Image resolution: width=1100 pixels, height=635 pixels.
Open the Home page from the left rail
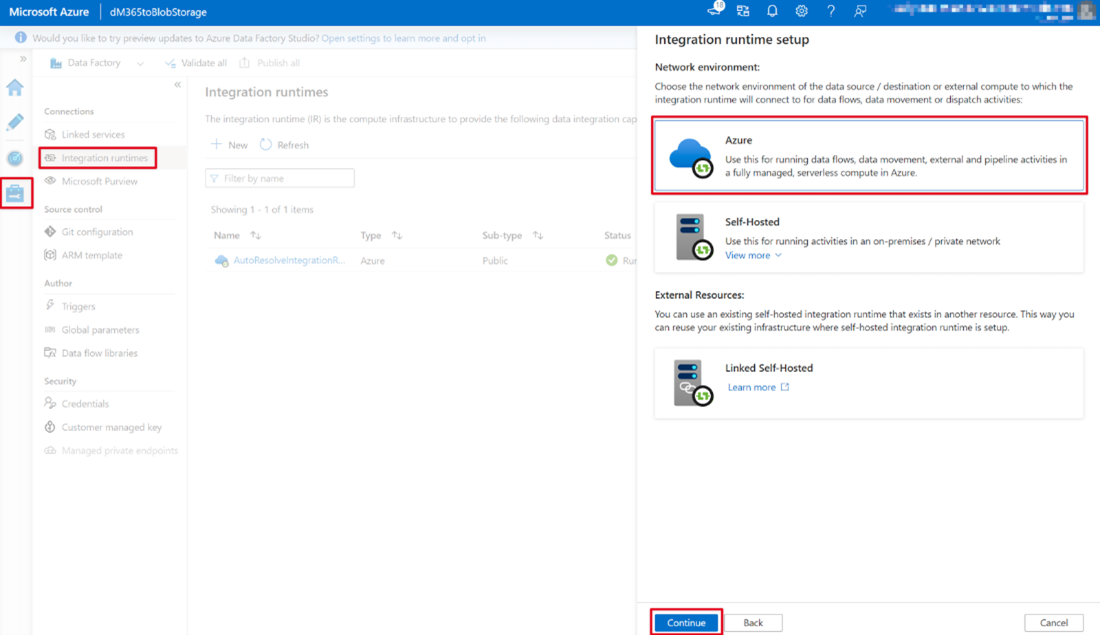click(x=14, y=87)
